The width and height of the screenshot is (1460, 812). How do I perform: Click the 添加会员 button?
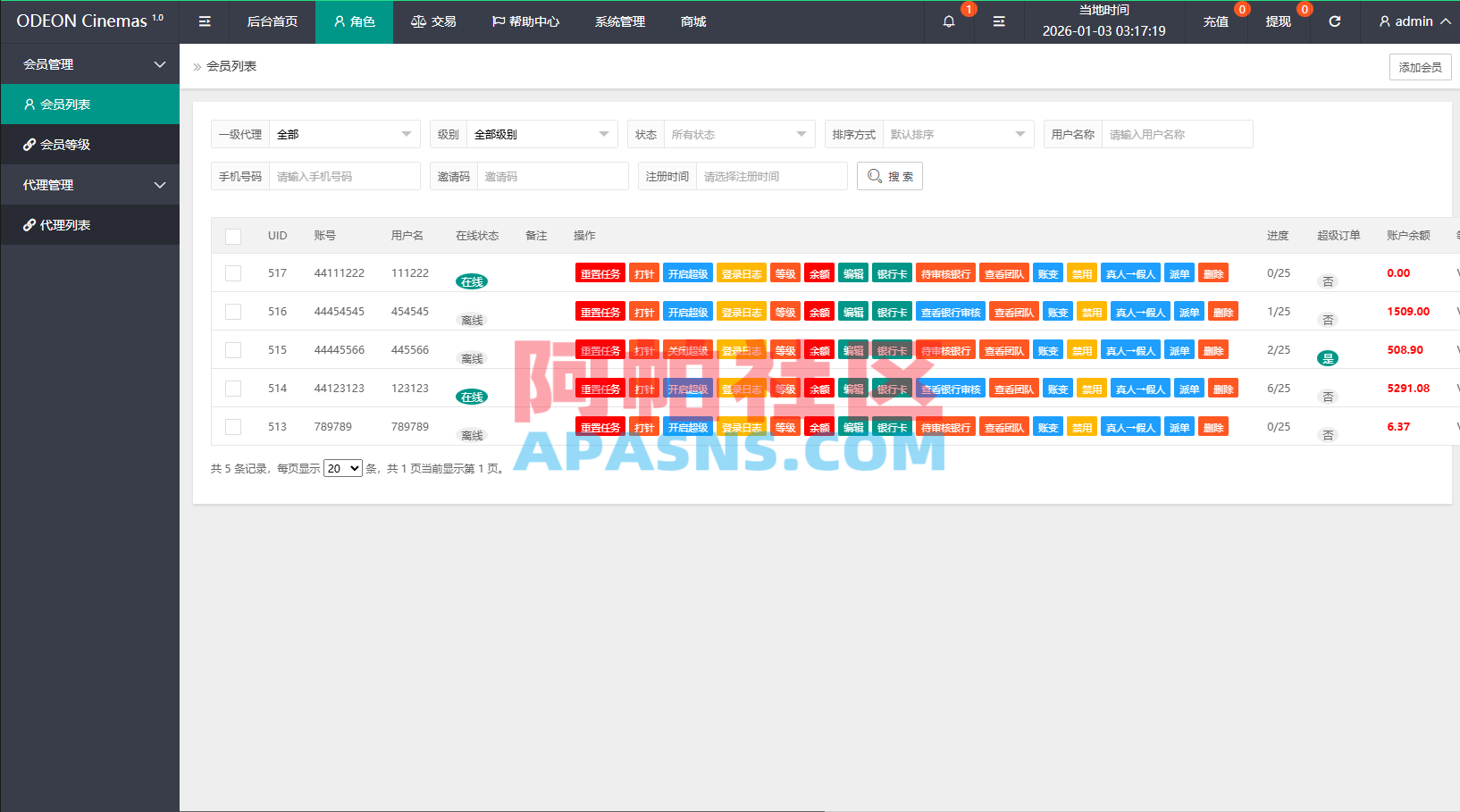coord(1421,67)
